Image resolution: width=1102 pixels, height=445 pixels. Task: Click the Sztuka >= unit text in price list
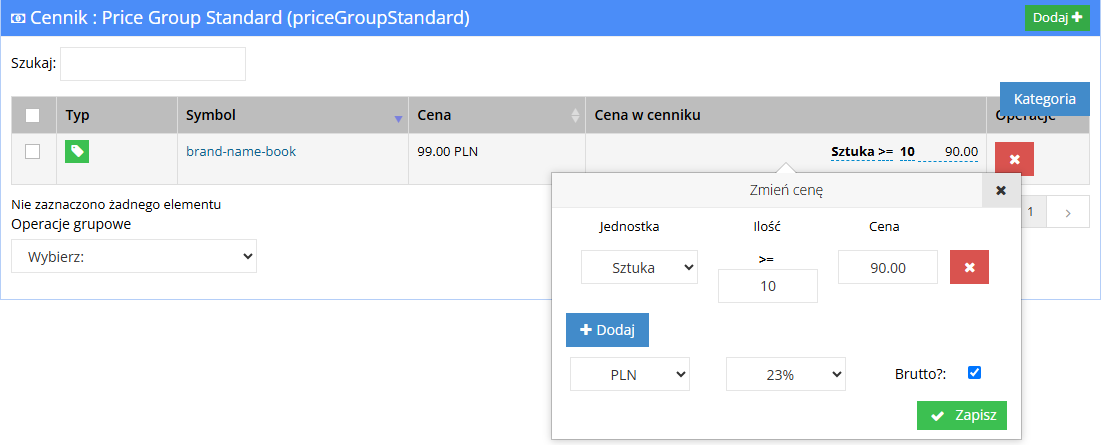(x=862, y=151)
